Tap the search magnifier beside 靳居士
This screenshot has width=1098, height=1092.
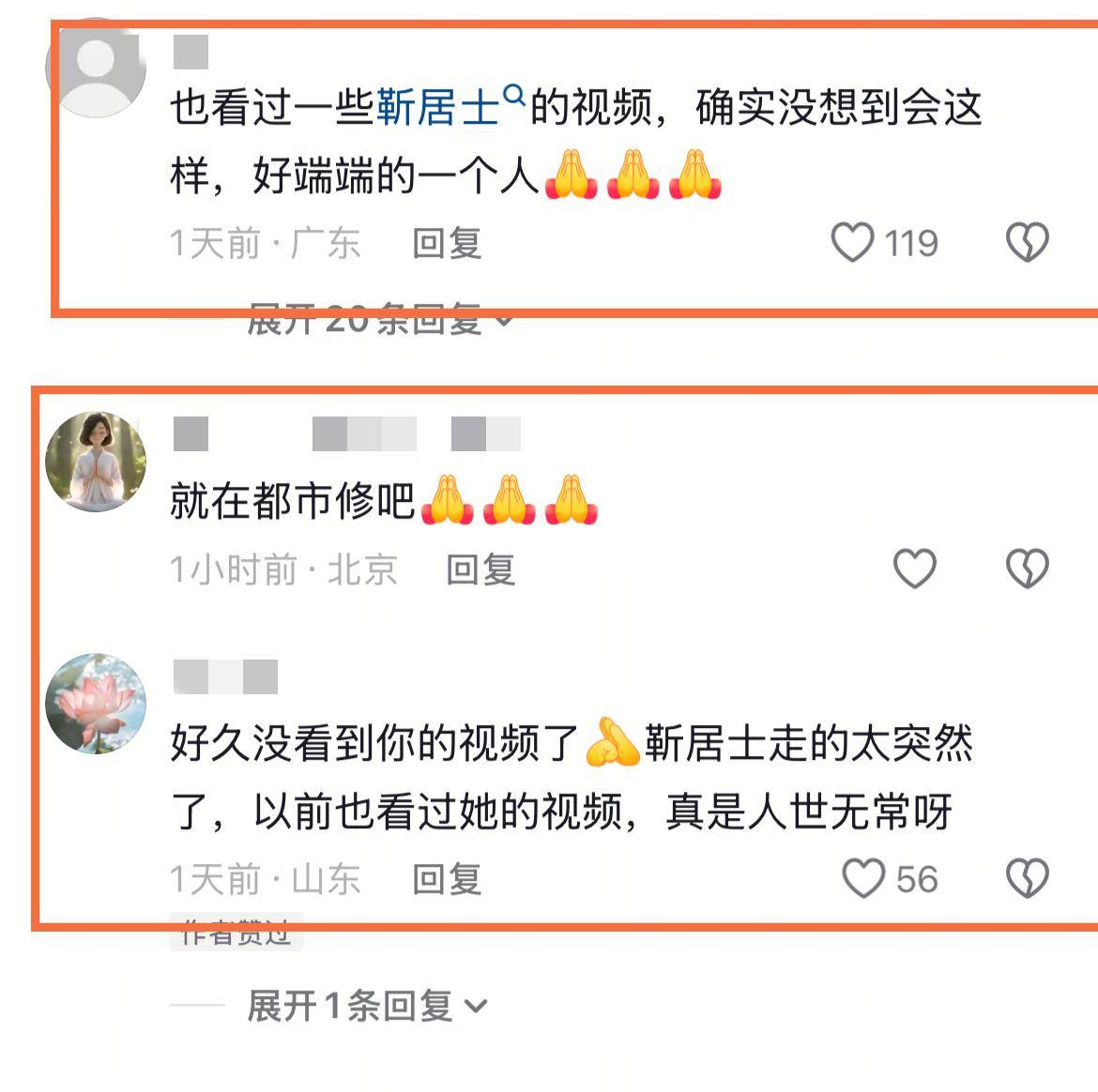coord(514,95)
